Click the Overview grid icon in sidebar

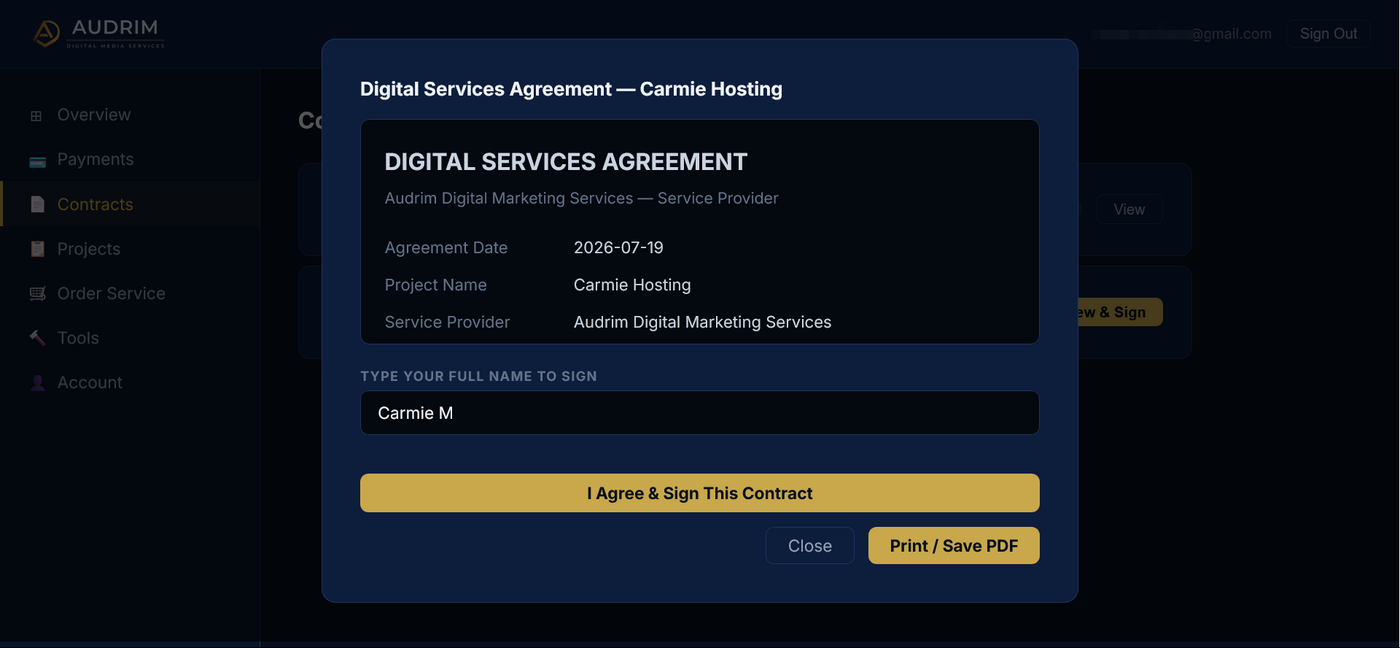[36, 116]
